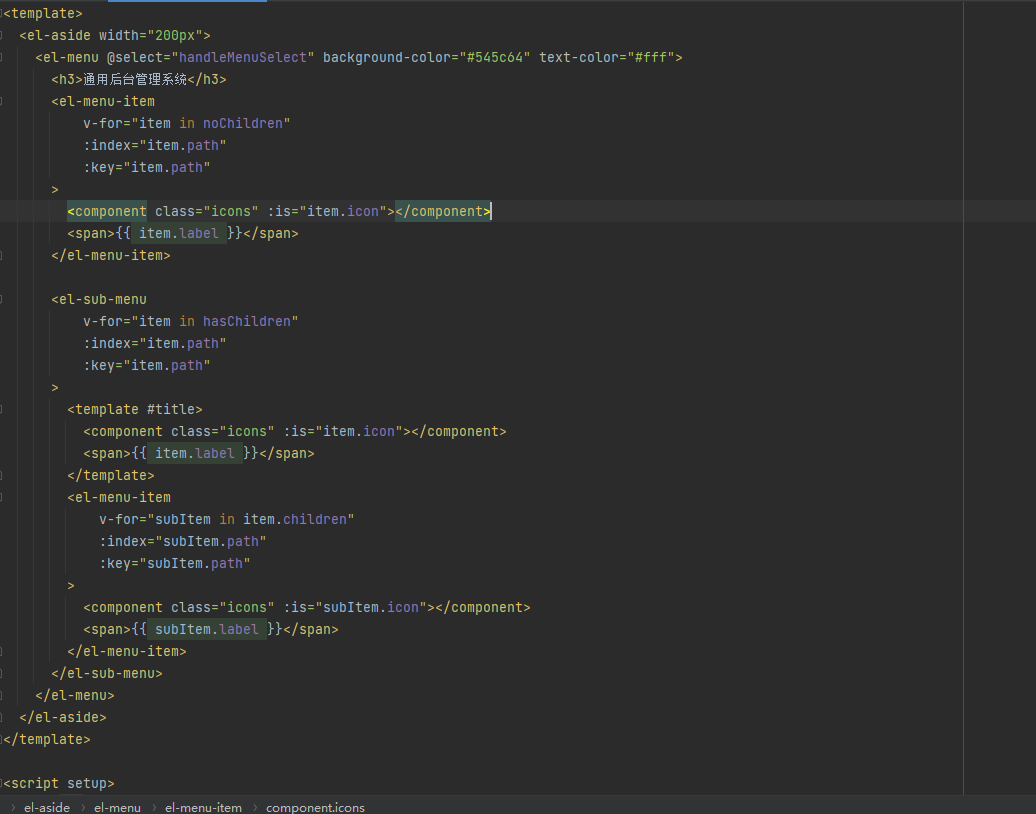Click the <el-aside opening tag name

coord(56,36)
